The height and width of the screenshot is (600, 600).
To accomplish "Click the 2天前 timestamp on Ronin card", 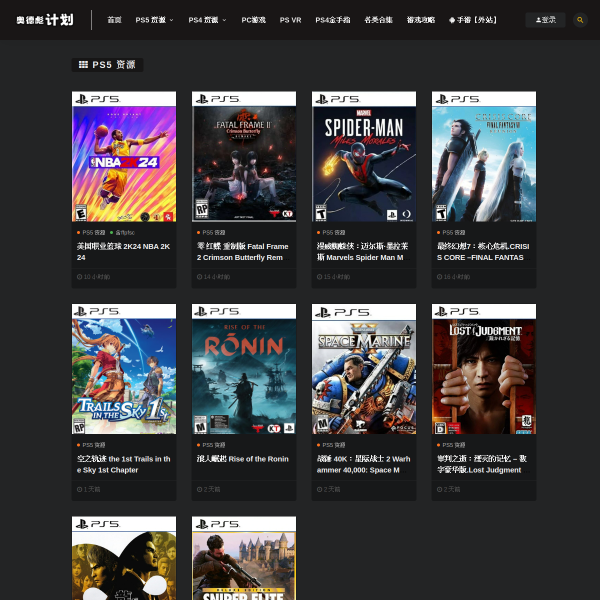I will click(209, 489).
